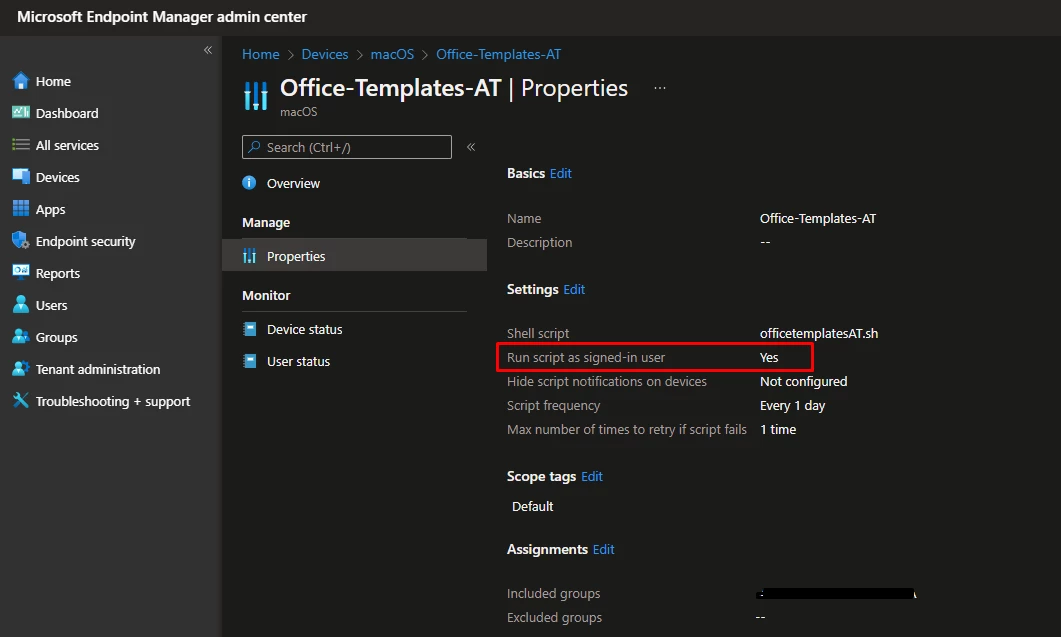Collapse the left navigation sidebar
The image size is (1061, 637).
pos(208,50)
